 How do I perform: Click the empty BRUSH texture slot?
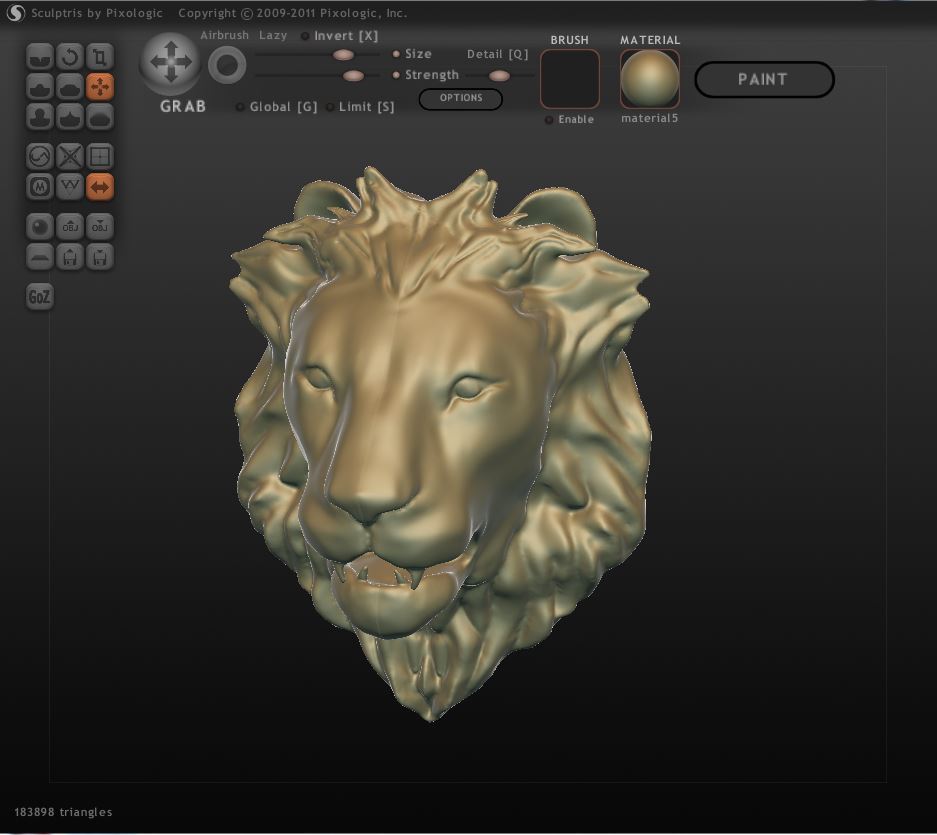569,79
